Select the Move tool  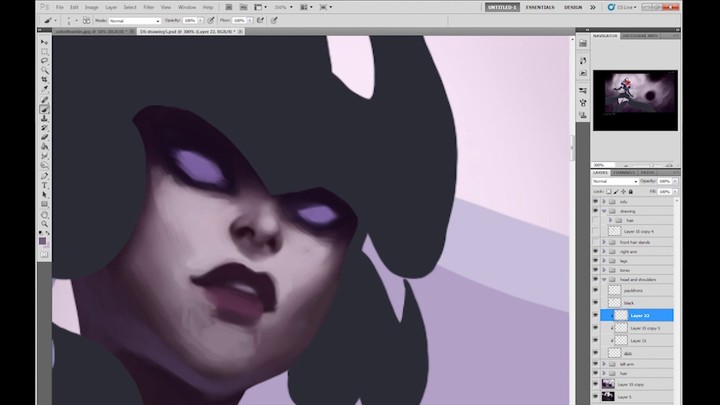[x=45, y=42]
